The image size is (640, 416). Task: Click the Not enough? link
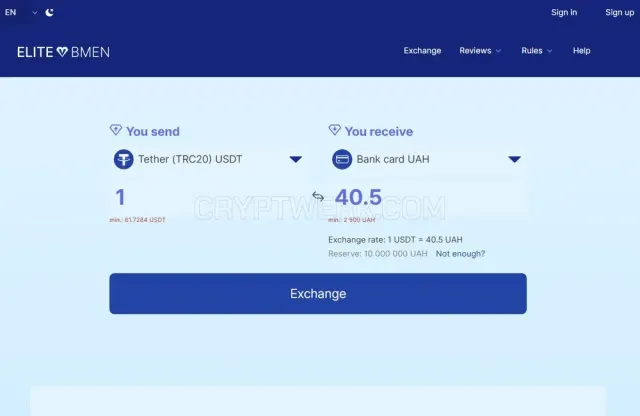tap(460, 254)
